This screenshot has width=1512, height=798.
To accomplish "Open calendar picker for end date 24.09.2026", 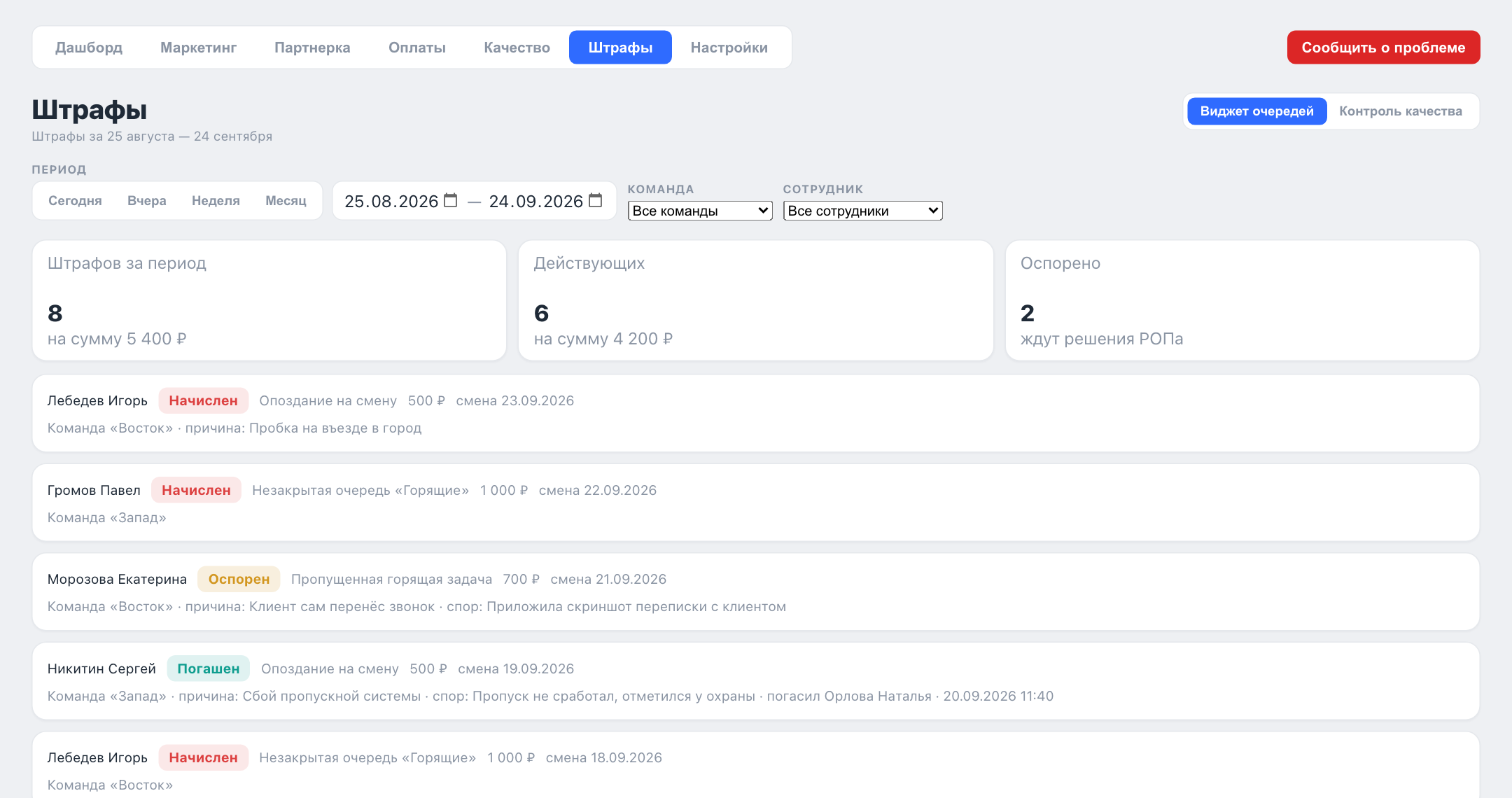I will [596, 201].
